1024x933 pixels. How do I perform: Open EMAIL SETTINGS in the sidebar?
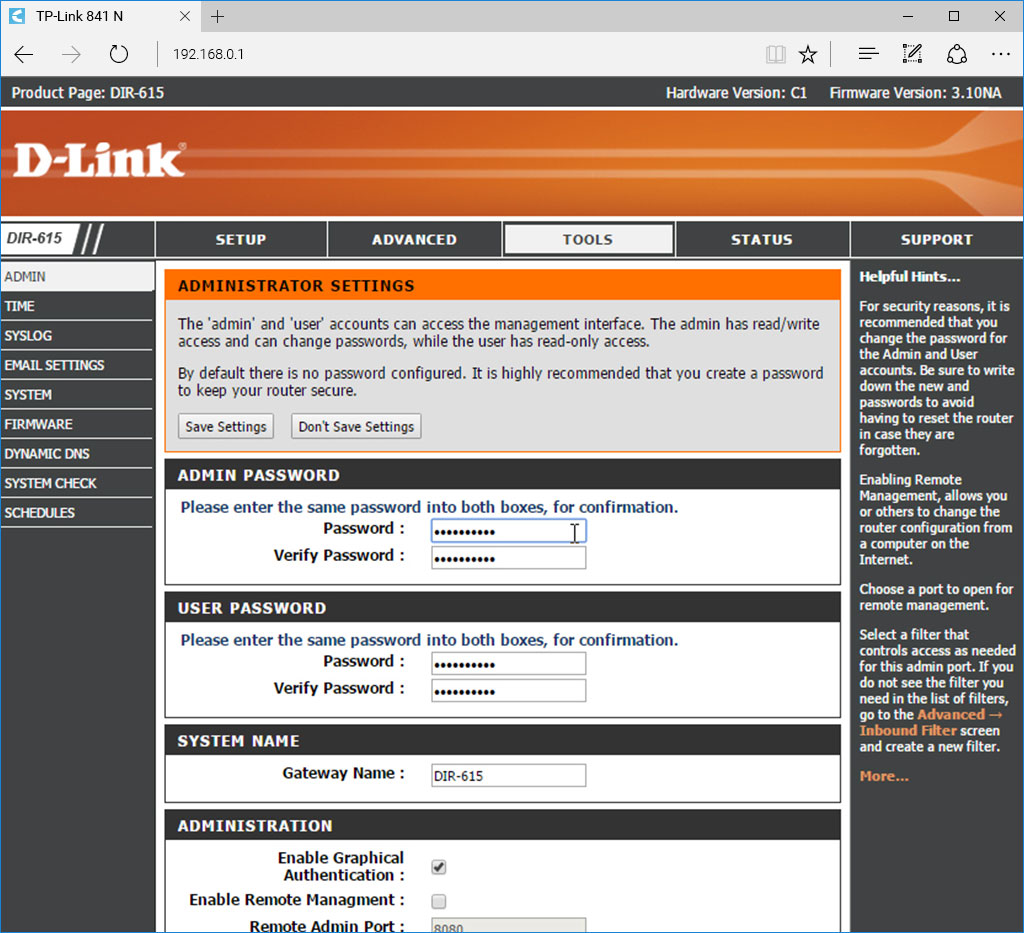(77, 365)
